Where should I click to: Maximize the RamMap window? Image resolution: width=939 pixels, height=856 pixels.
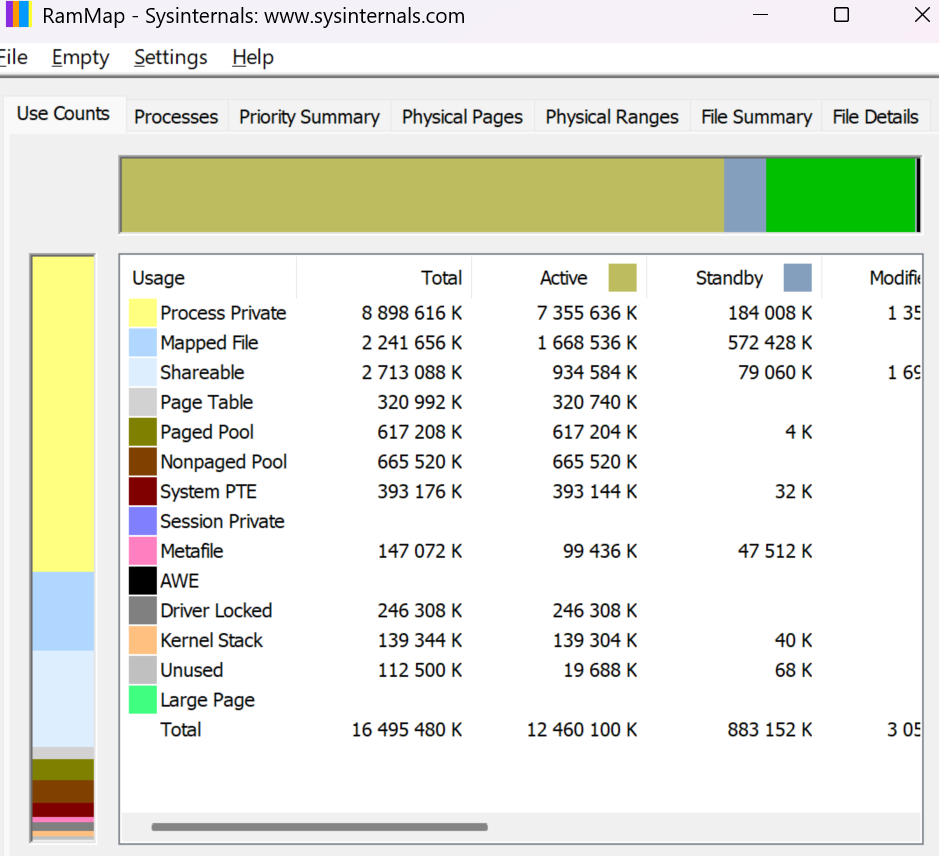[841, 14]
